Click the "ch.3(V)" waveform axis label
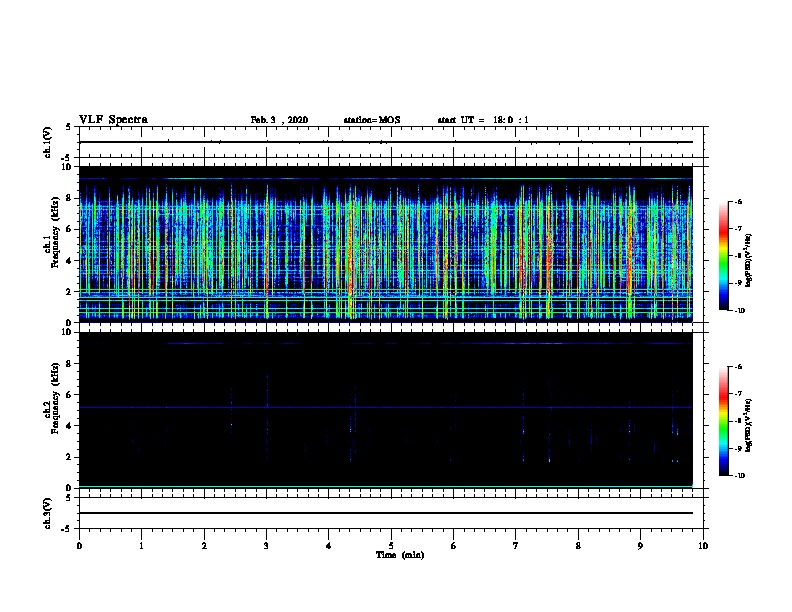This screenshot has height=612, width=792. click(47, 513)
